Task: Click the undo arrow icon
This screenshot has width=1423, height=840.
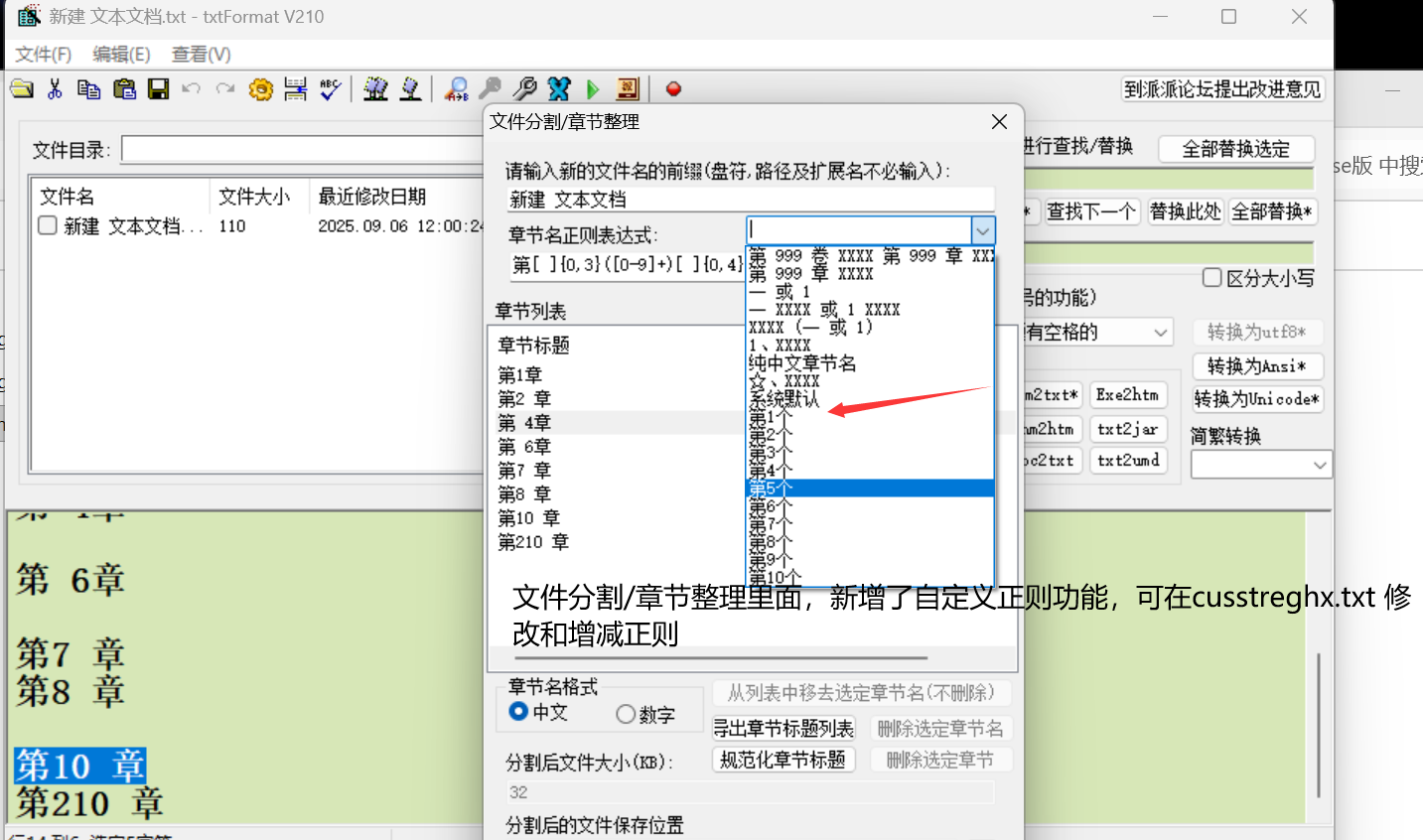Action: tap(192, 88)
